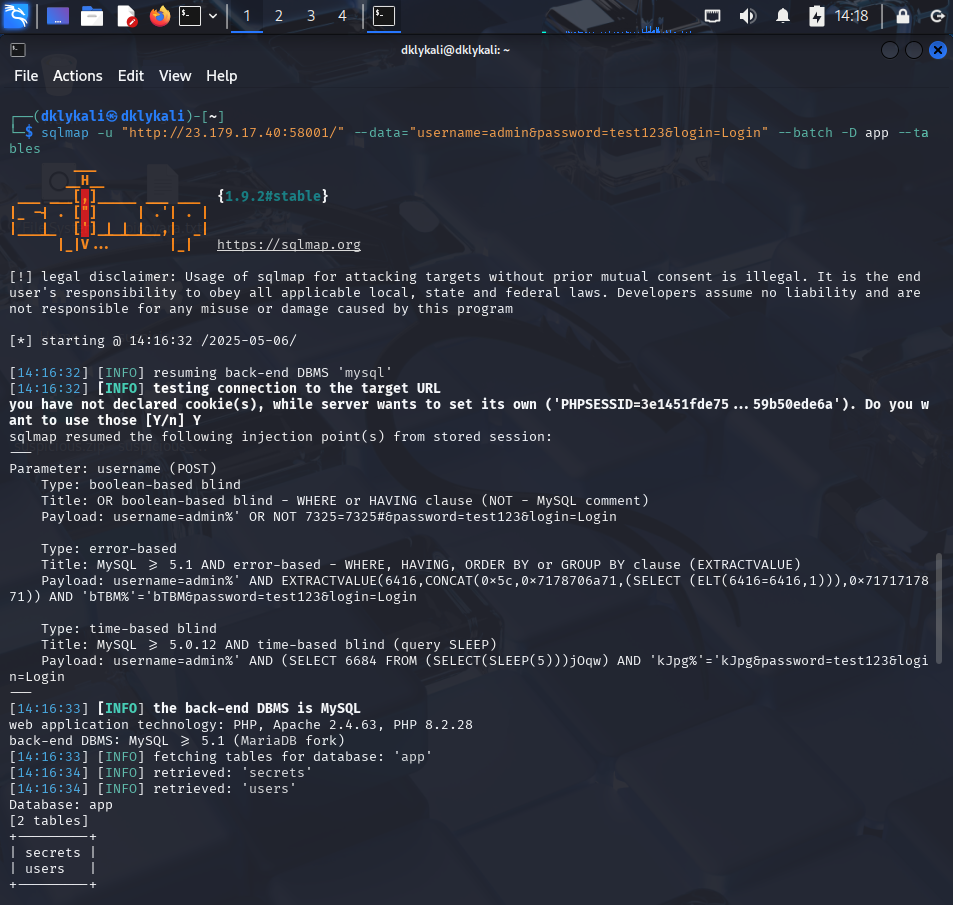Click the terminal vertical scrollbar handle

tap(939, 606)
